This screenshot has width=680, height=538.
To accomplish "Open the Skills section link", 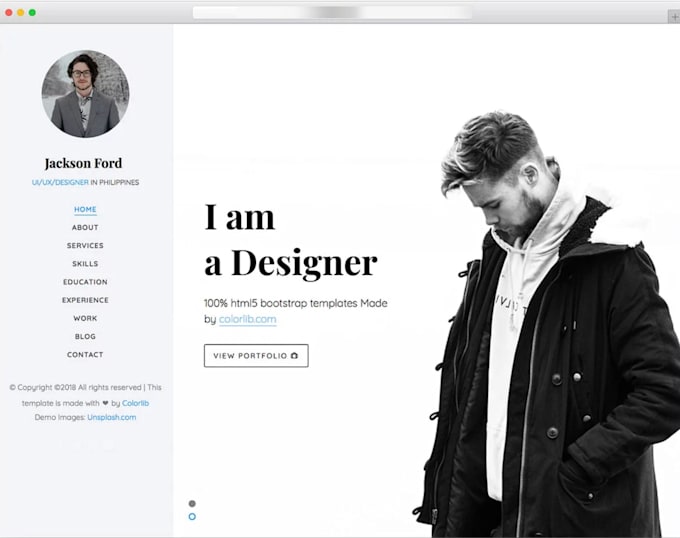I will pyautogui.click(x=85, y=264).
